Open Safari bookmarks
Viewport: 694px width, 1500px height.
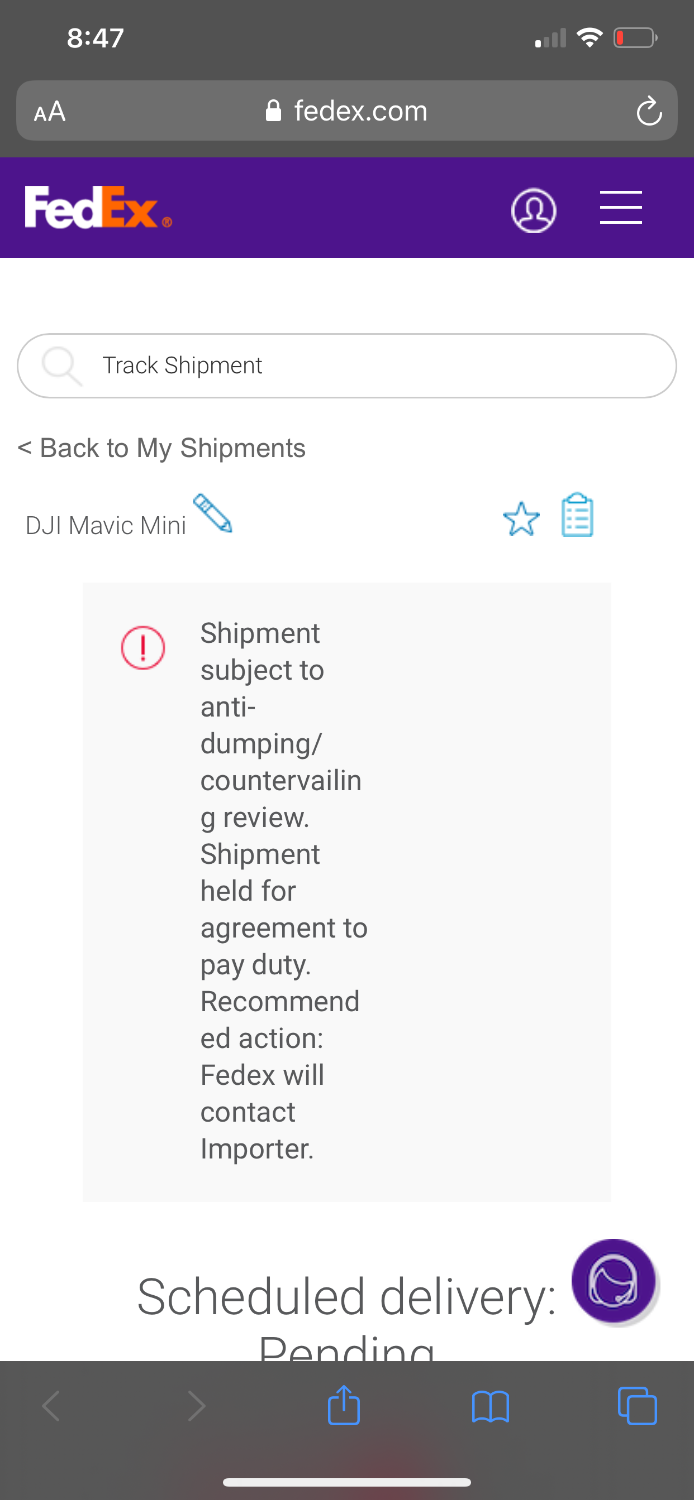490,1407
